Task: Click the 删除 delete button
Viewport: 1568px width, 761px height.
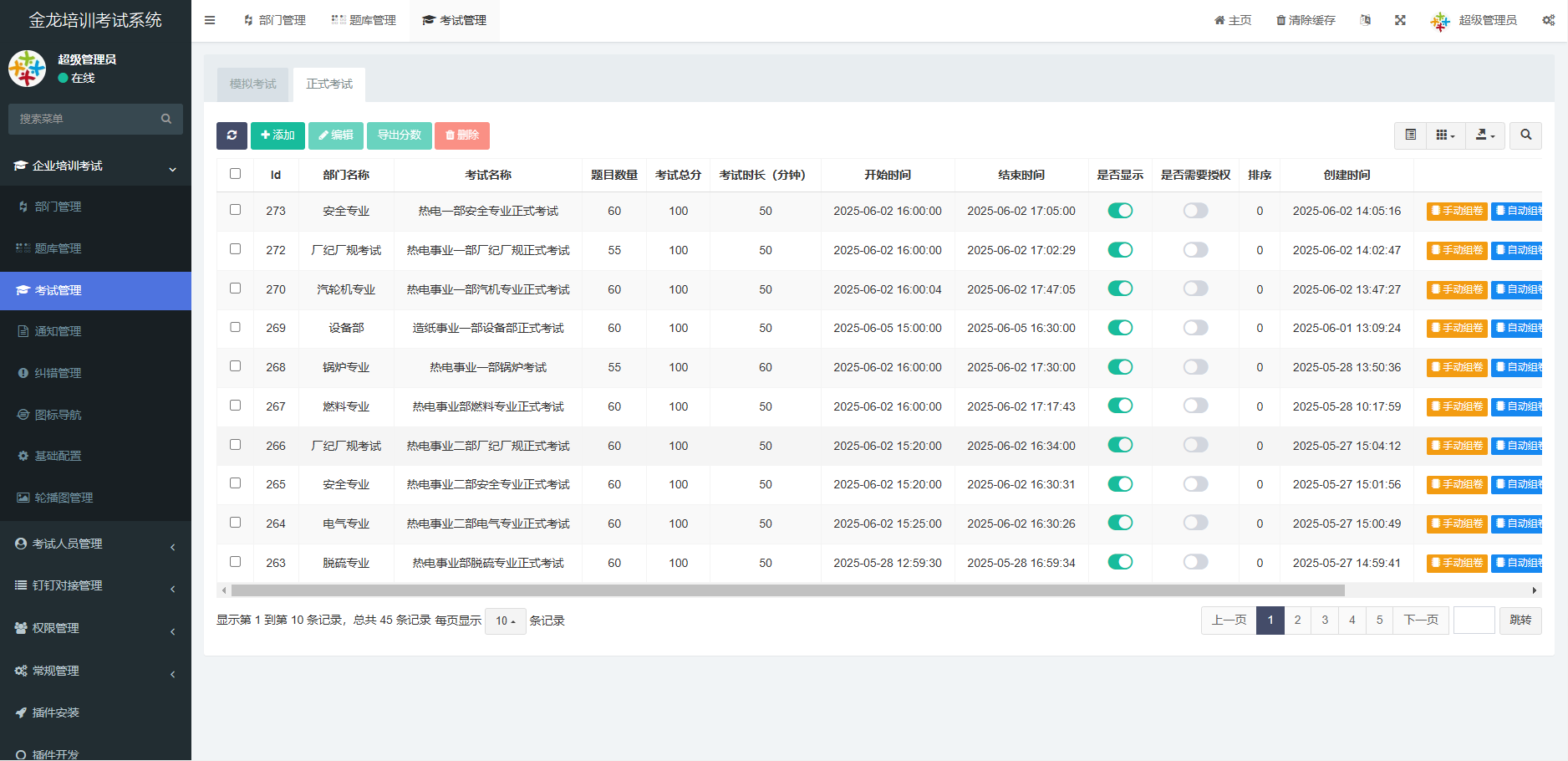Action: tap(462, 135)
